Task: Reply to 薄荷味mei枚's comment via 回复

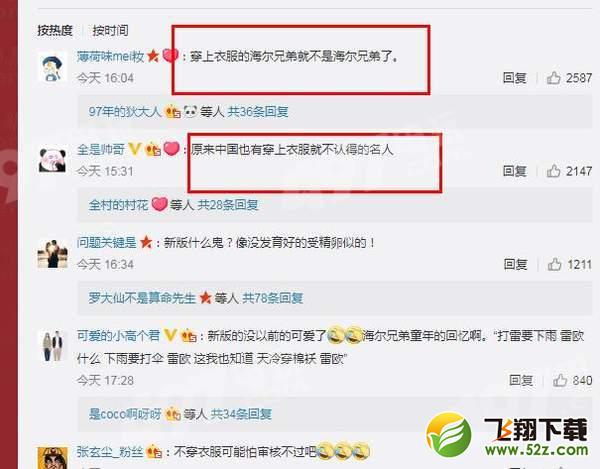Action: pos(515,78)
